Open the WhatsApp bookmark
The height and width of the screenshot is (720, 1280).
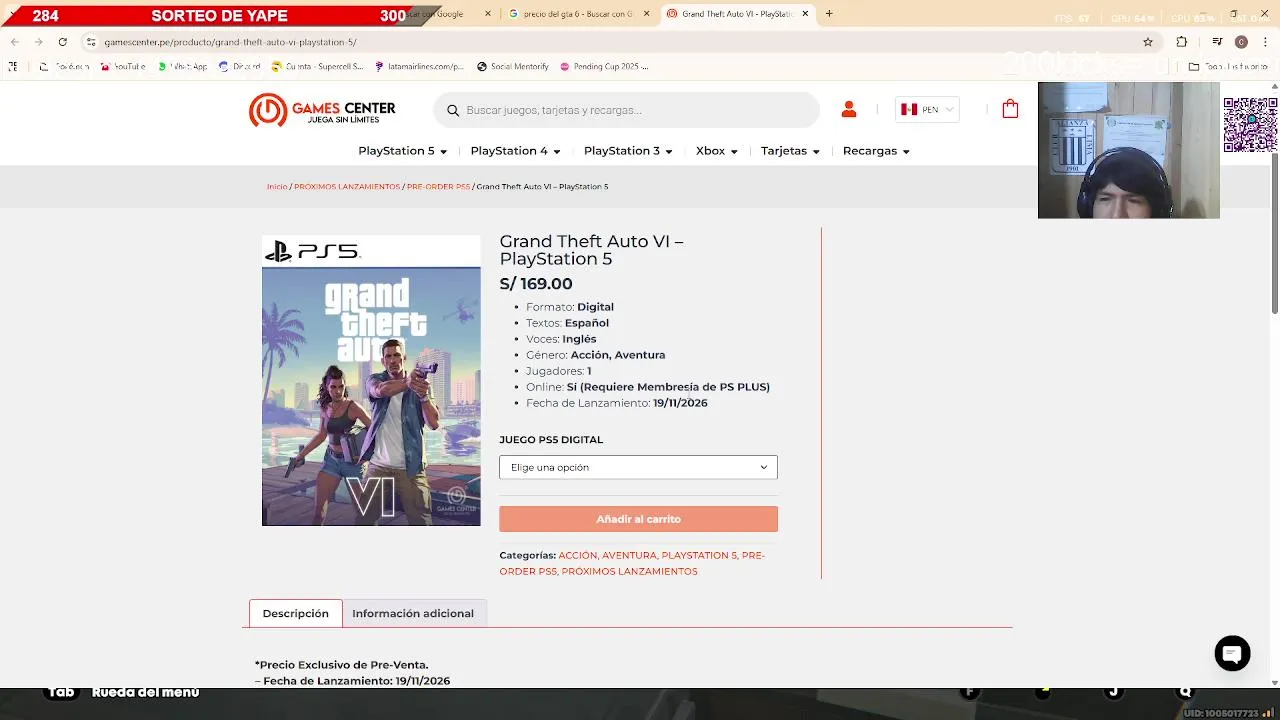tap(182, 66)
